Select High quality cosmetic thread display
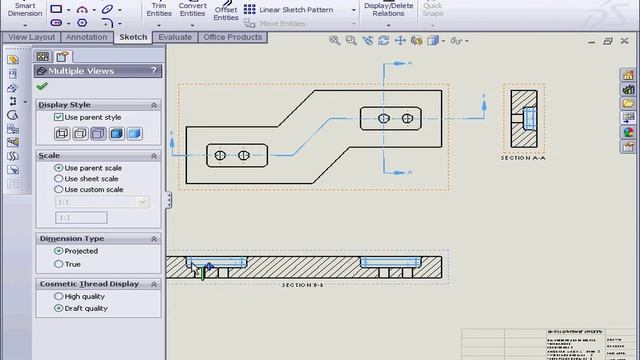The width and height of the screenshot is (640, 360). pyautogui.click(x=58, y=296)
